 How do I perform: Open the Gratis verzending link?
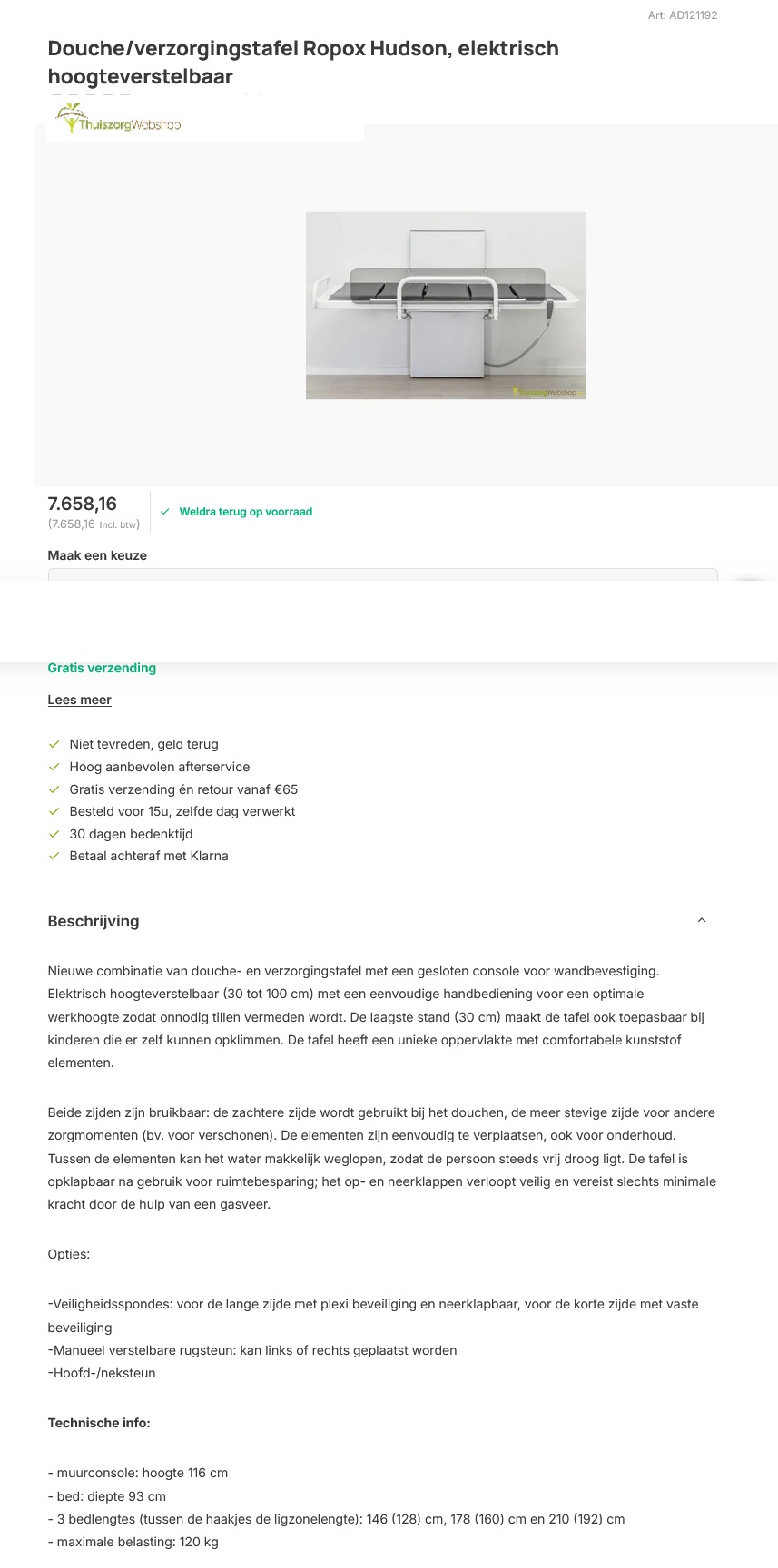102,667
